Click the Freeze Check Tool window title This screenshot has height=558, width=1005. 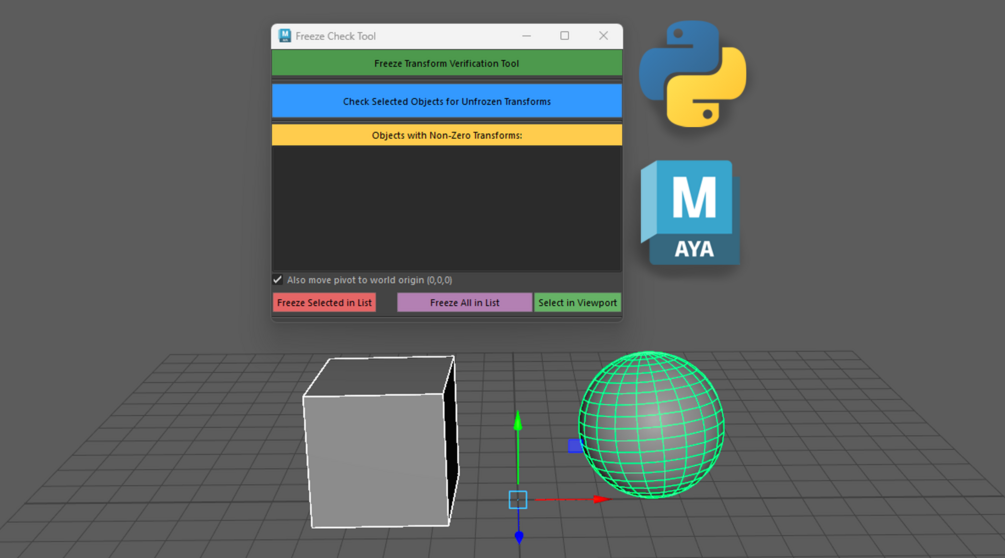point(335,36)
